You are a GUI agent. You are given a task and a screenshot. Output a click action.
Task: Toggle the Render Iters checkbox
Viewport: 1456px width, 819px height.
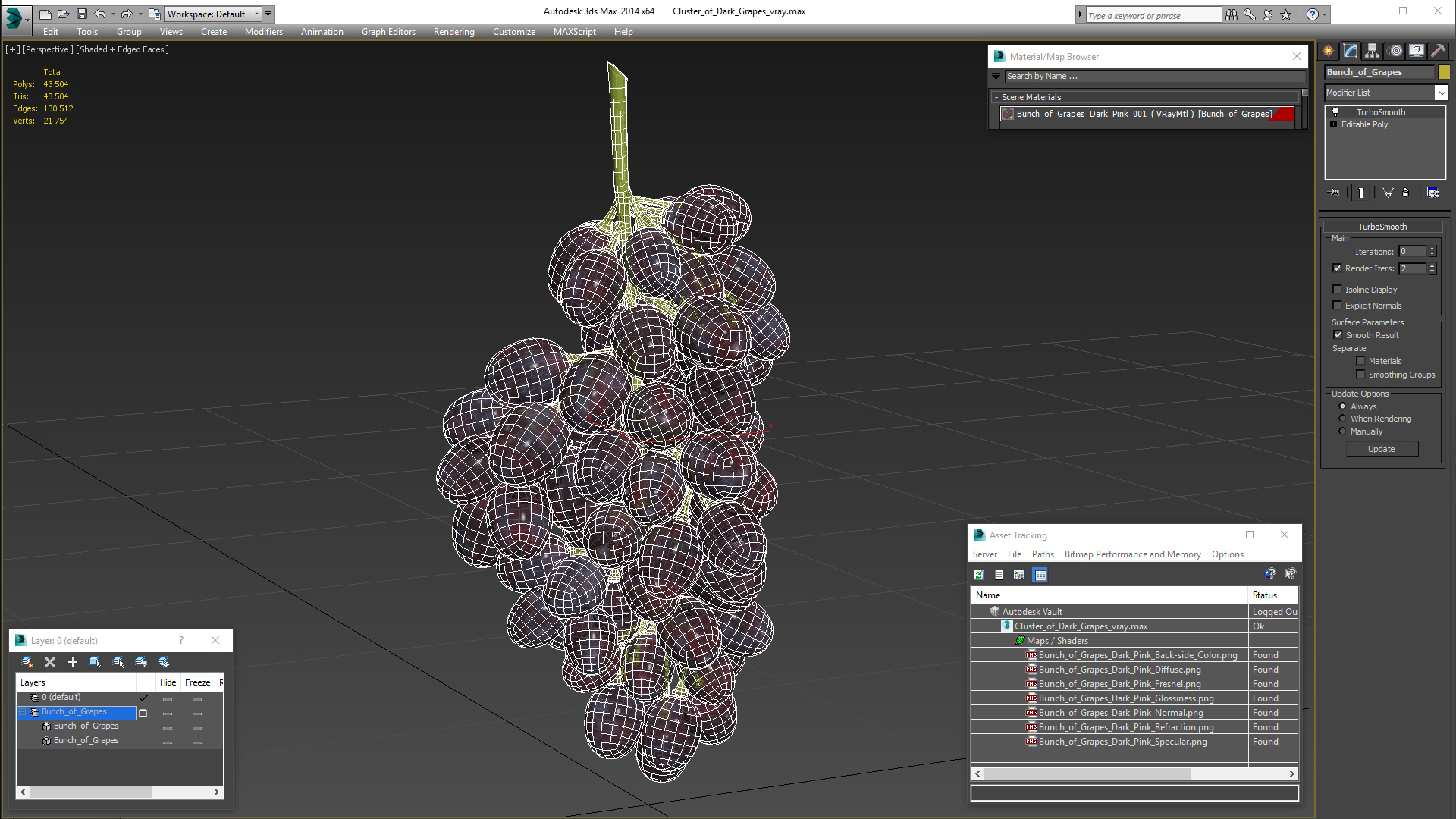(x=1338, y=268)
